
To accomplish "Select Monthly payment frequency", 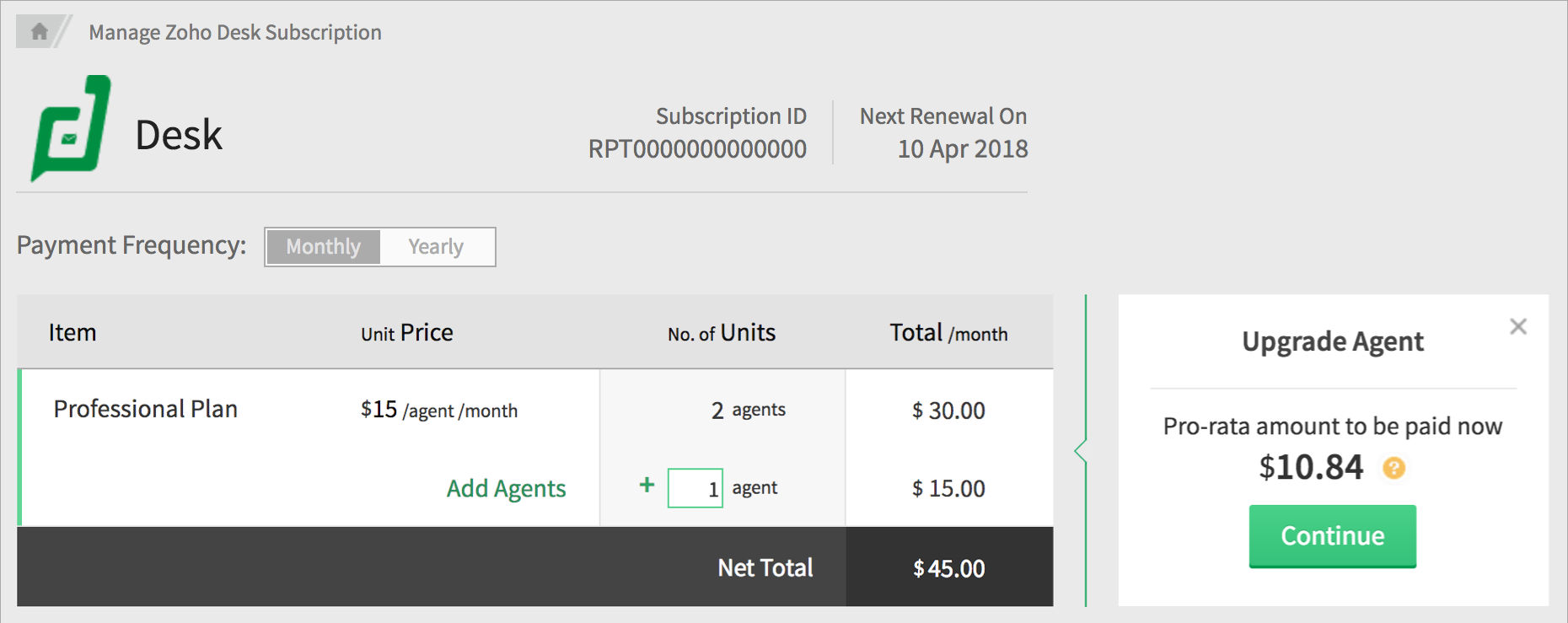I will pyautogui.click(x=323, y=247).
